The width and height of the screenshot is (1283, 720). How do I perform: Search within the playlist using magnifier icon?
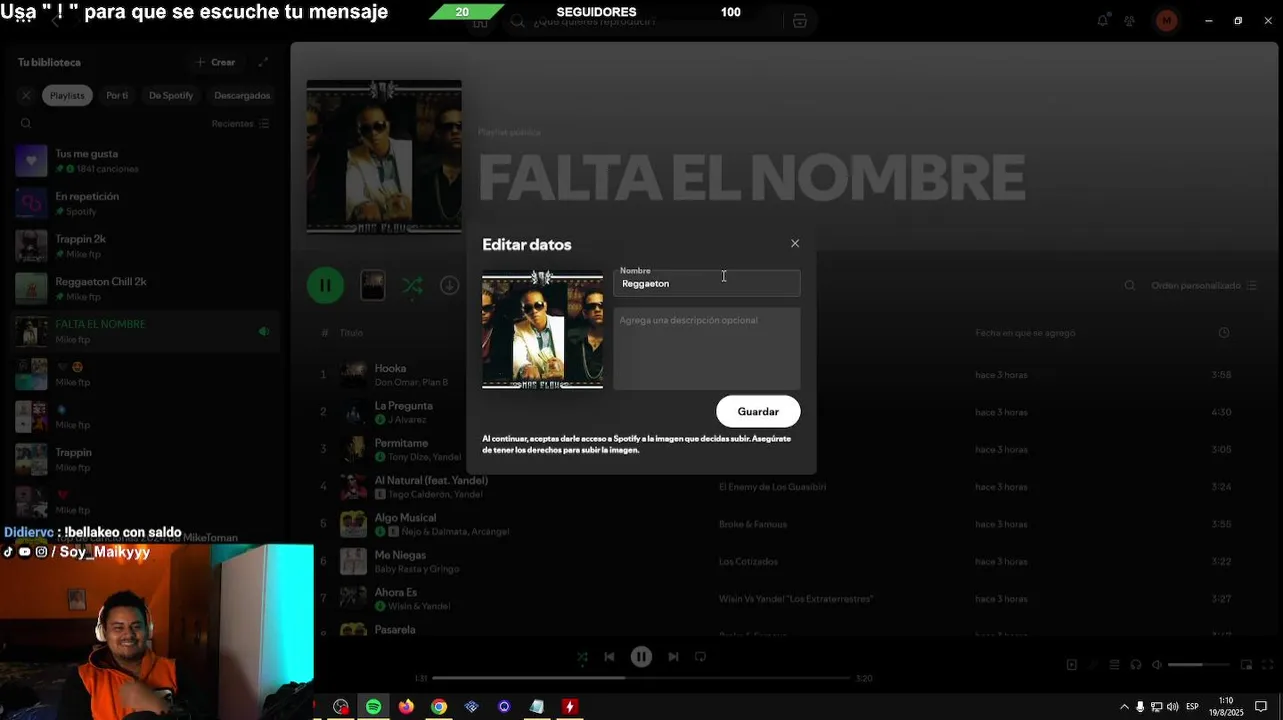tap(1130, 285)
